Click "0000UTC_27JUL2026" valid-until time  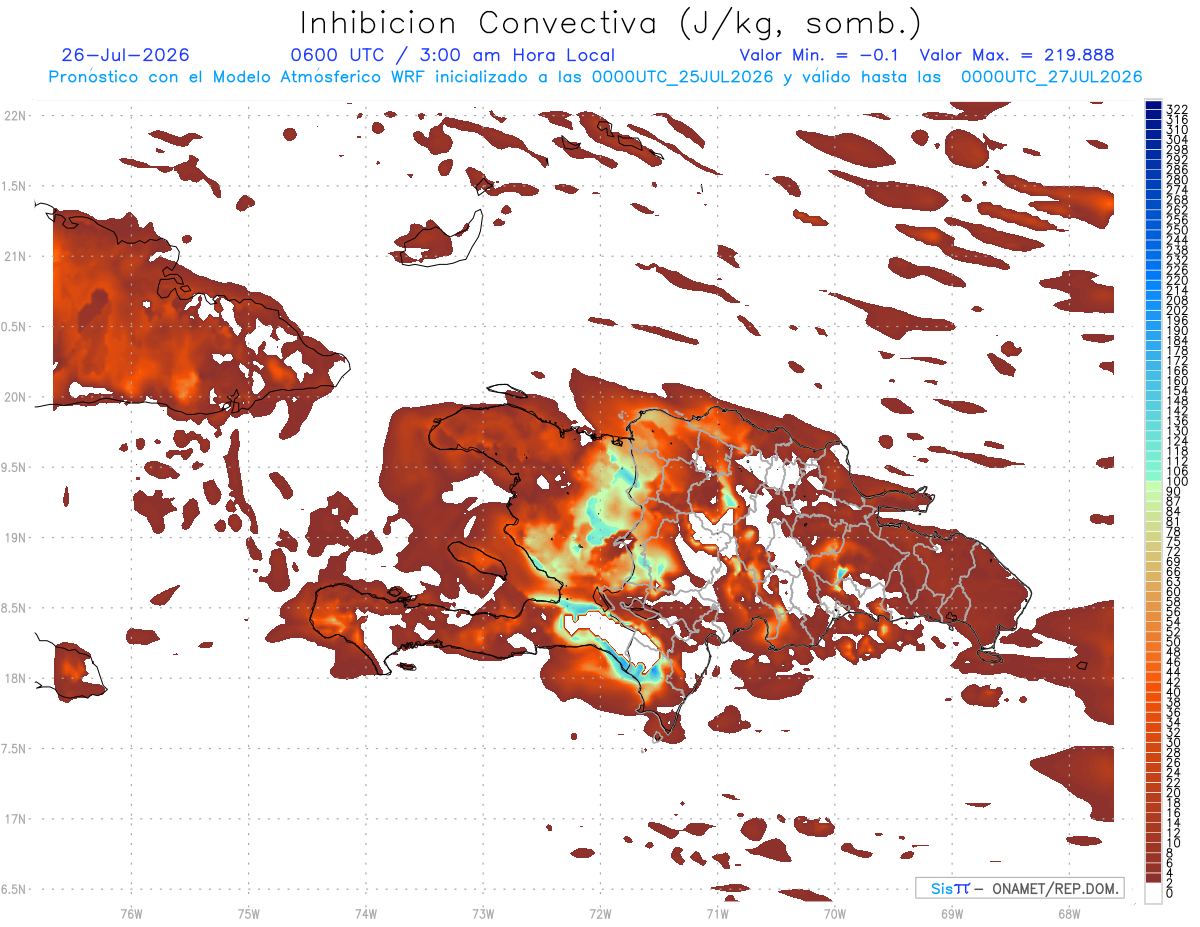pos(1051,77)
